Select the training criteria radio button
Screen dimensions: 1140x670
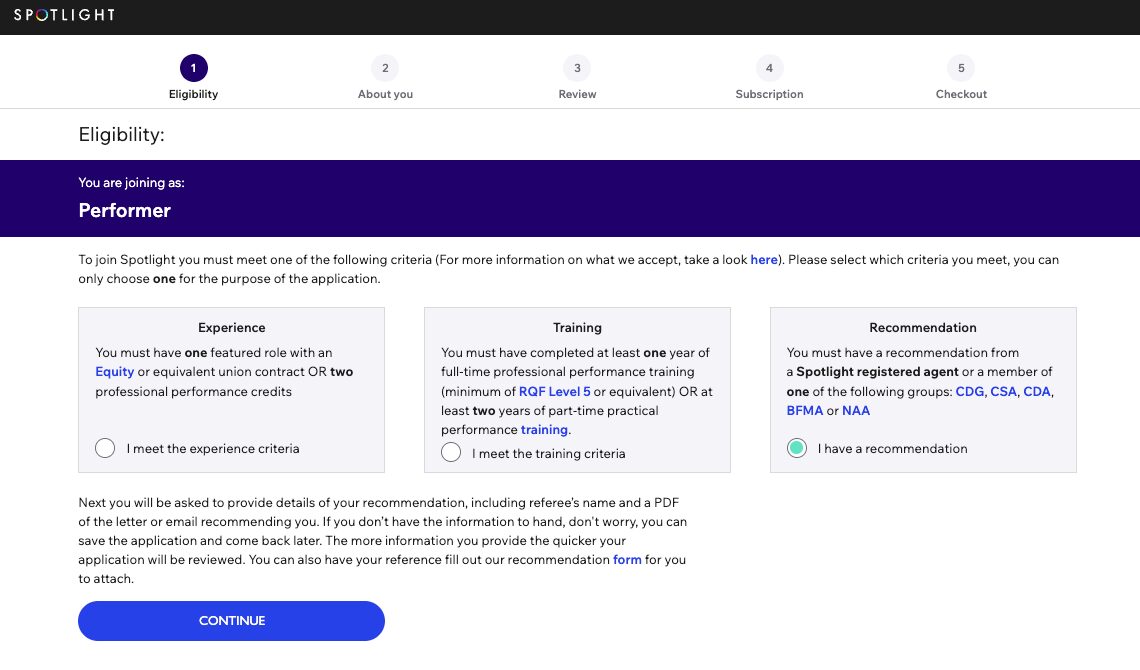click(451, 452)
